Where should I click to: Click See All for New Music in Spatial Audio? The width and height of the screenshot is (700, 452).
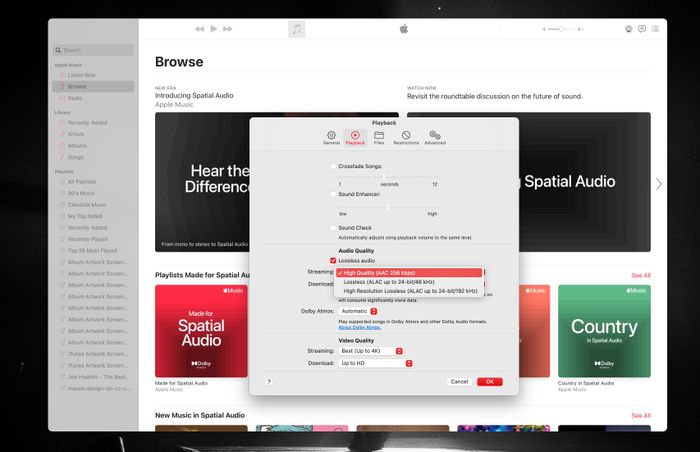pos(641,416)
